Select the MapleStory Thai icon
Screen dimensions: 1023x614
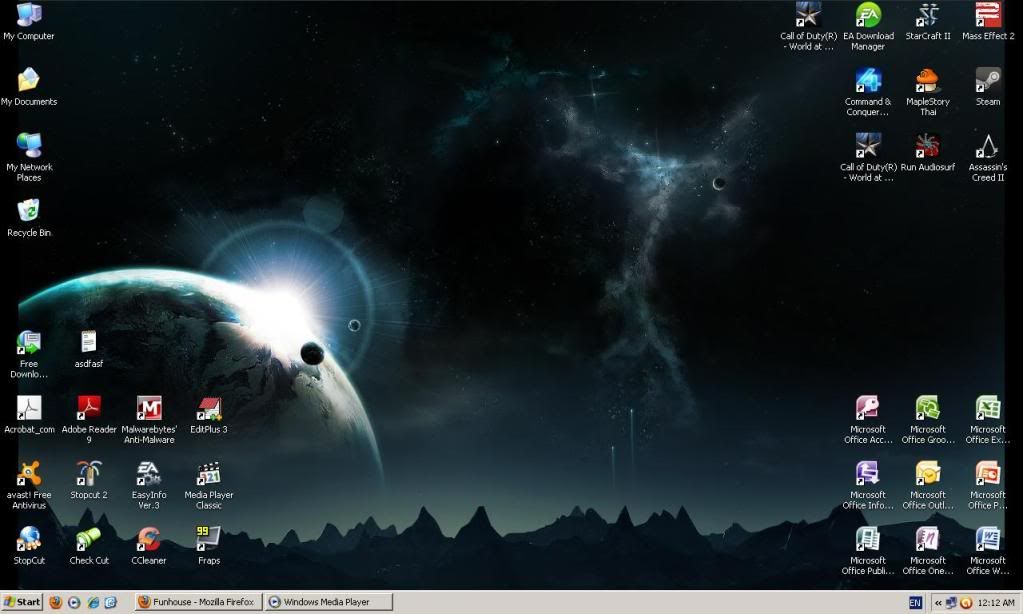928,80
